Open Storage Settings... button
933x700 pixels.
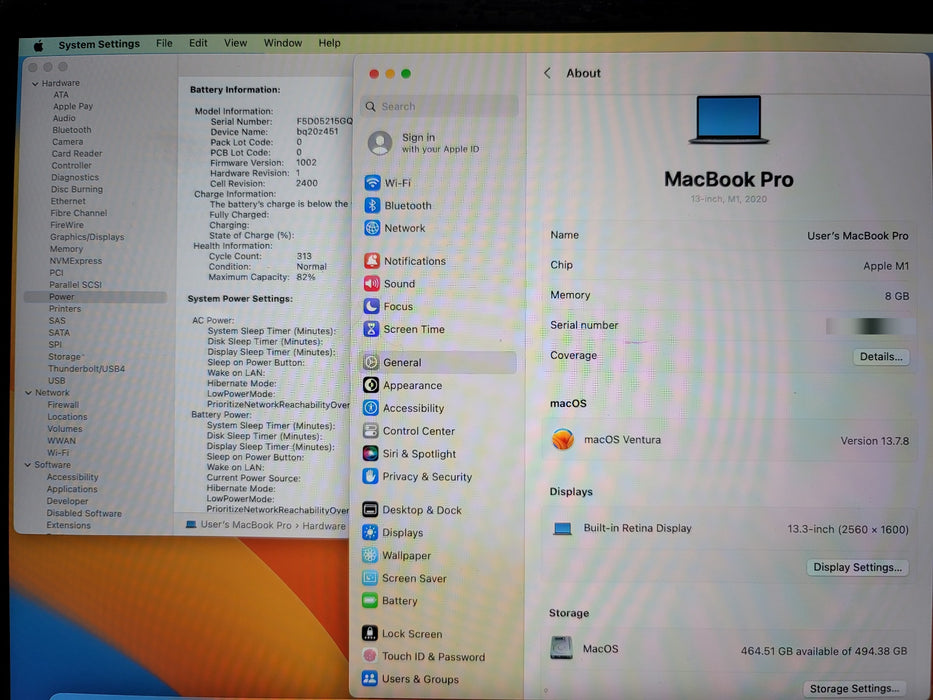point(854,689)
